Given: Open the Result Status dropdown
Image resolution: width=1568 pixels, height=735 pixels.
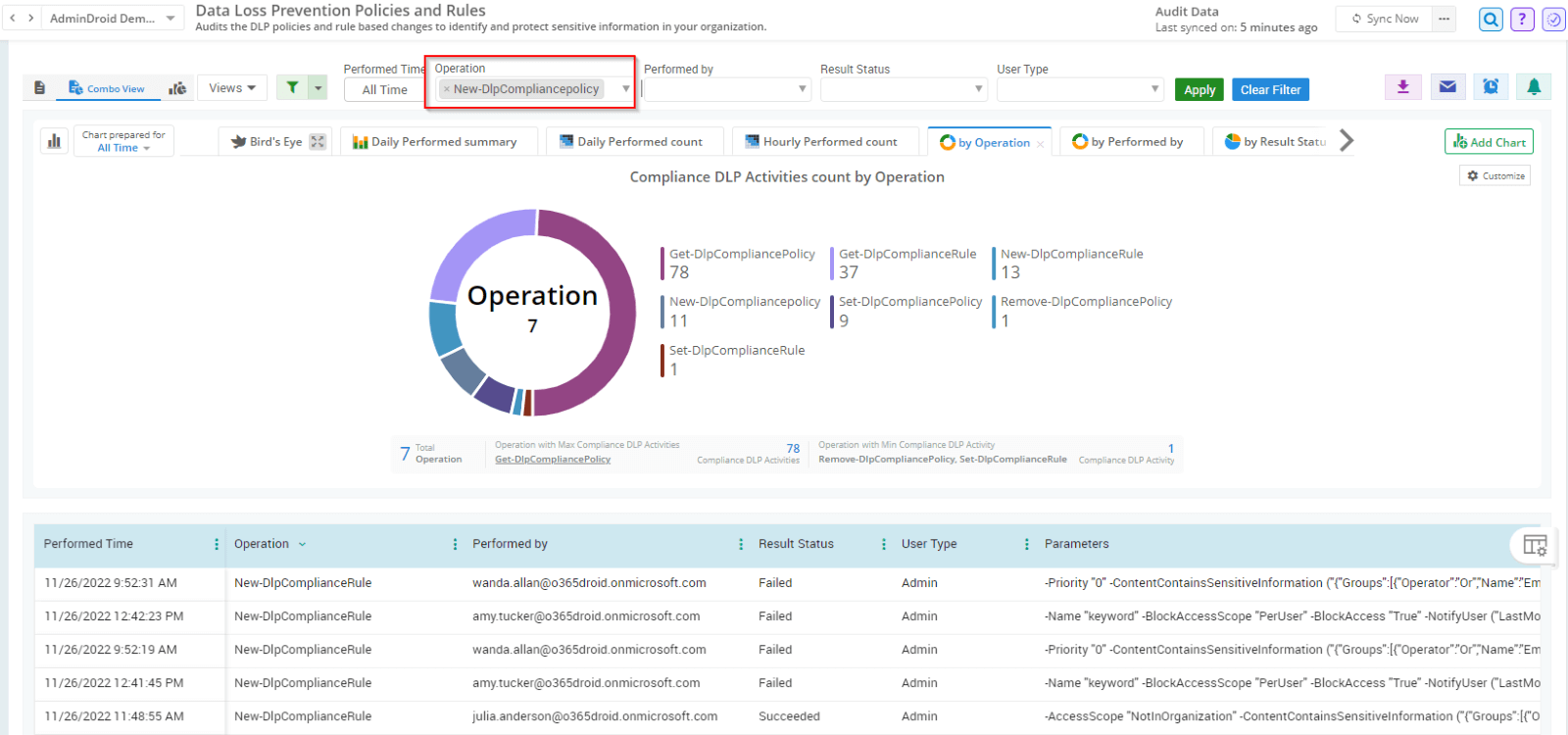Looking at the screenshot, I should 903,89.
